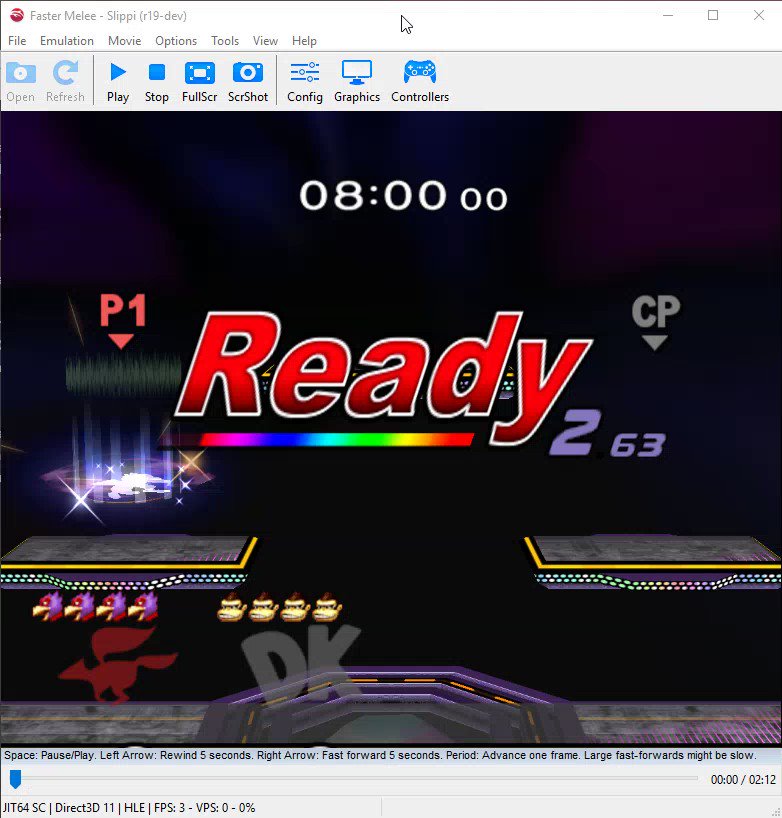Open the View menu
The height and width of the screenshot is (818, 782).
point(265,41)
